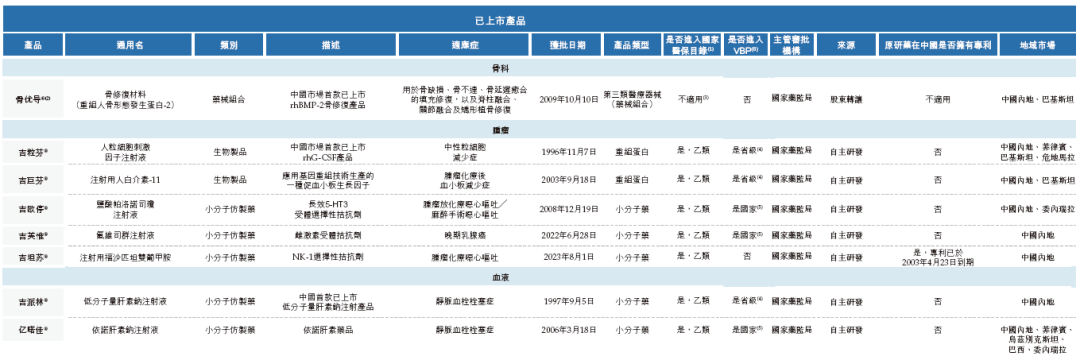The image size is (1080, 360).
Task: Click the 骨科 section row
Action: click(539, 68)
